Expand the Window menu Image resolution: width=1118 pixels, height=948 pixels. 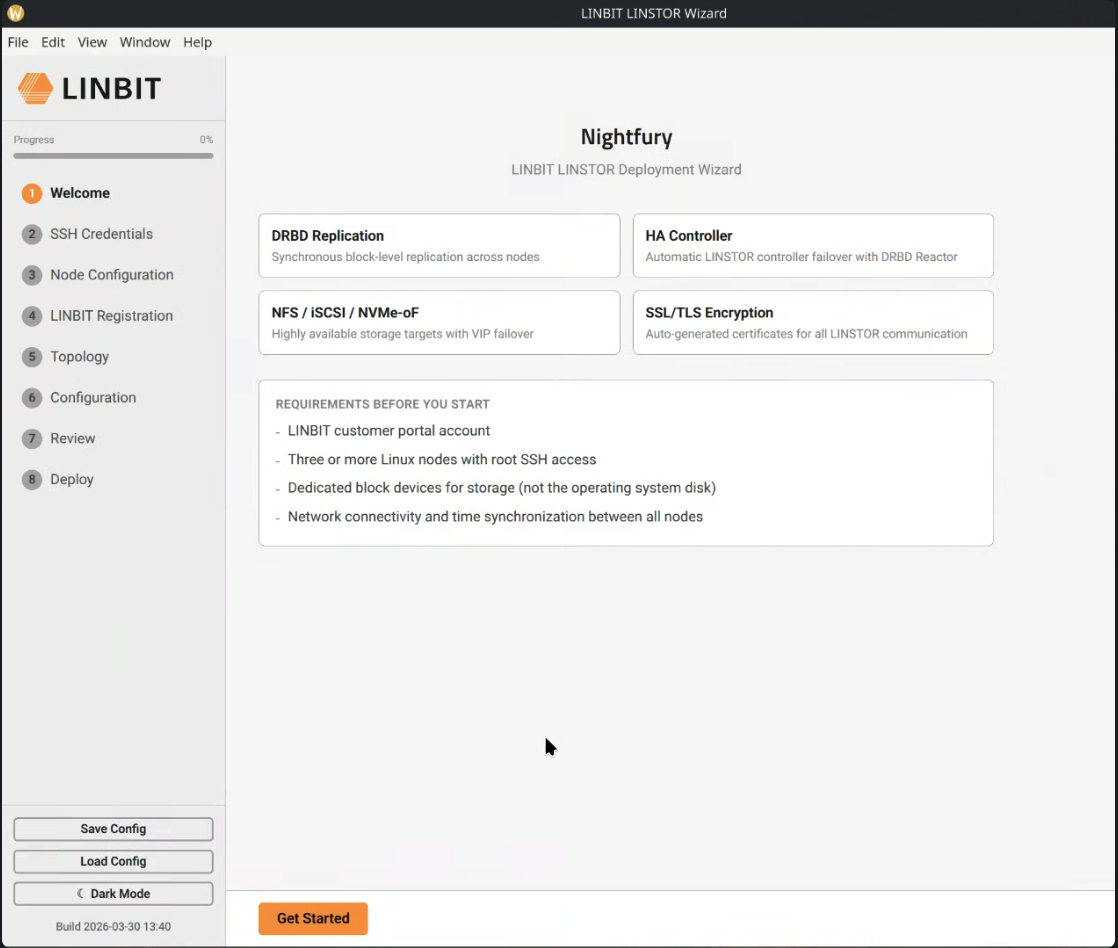[145, 42]
